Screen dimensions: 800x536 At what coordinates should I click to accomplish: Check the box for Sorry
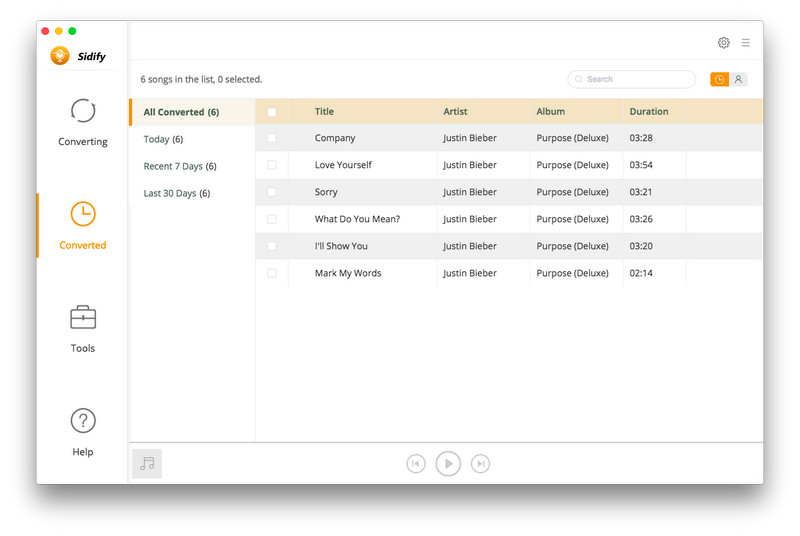(x=272, y=192)
